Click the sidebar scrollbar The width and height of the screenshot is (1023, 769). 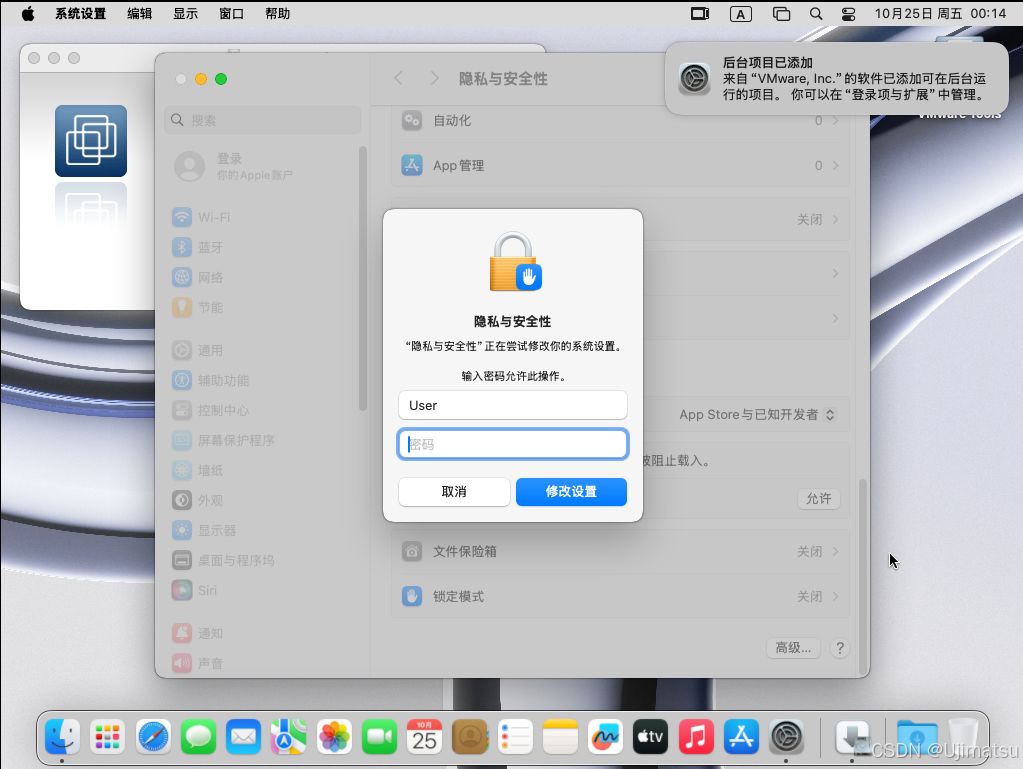coord(363,279)
